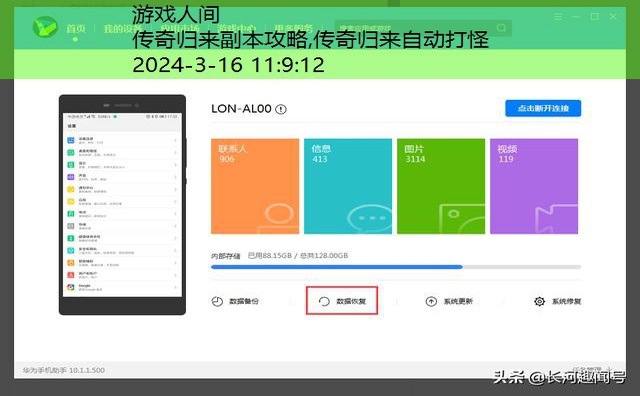Screen dimensions: 640x396
Task: Click the 点击断开连接 button
Action: [543, 108]
